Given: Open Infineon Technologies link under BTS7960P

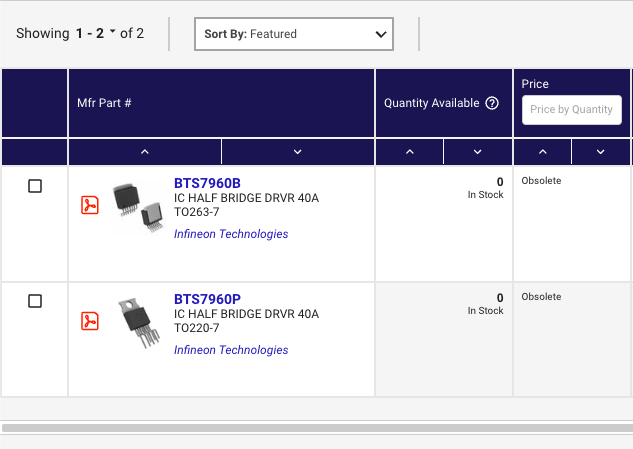Looking at the screenshot, I should pos(231,350).
